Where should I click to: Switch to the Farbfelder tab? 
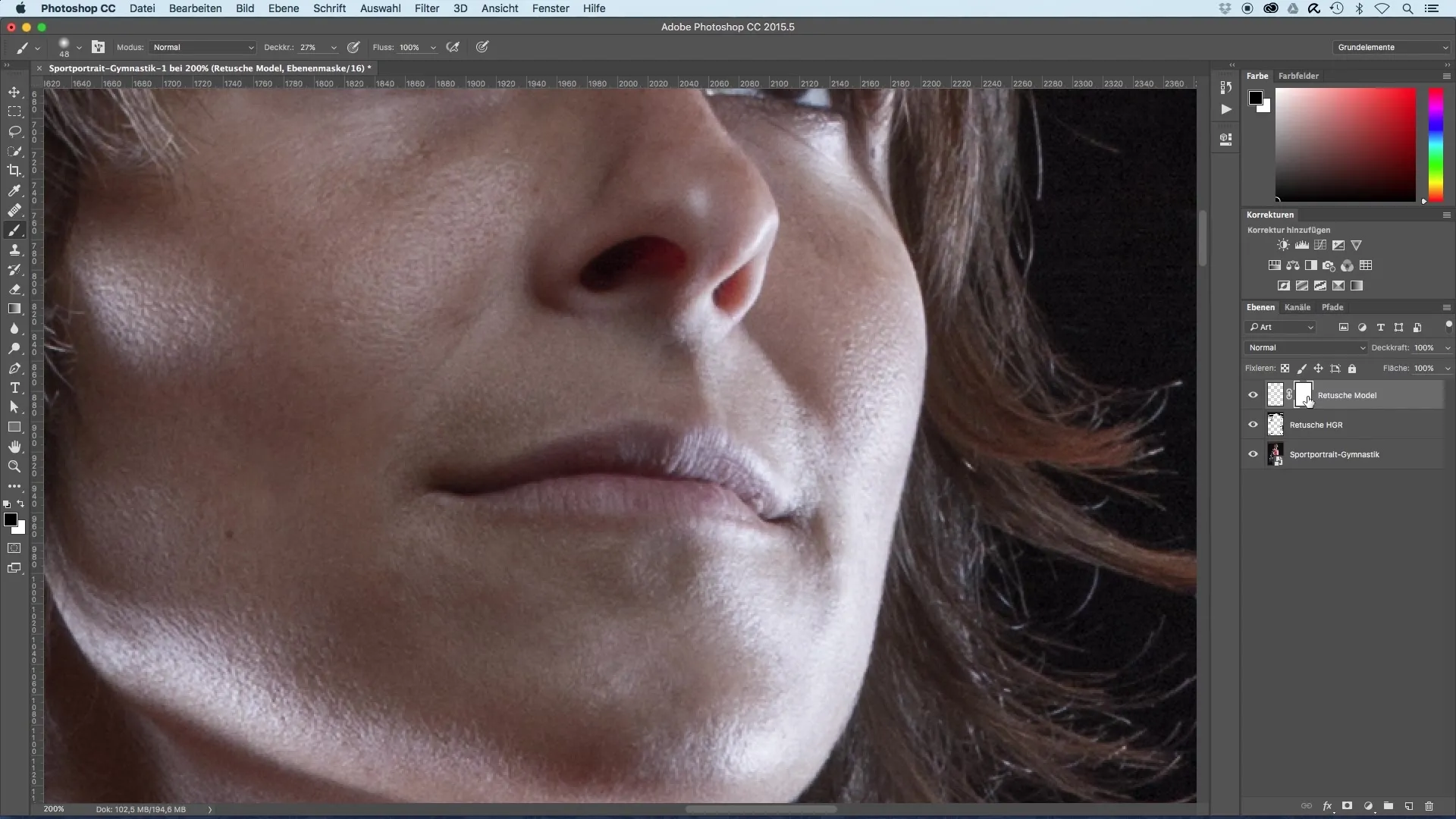[1298, 76]
